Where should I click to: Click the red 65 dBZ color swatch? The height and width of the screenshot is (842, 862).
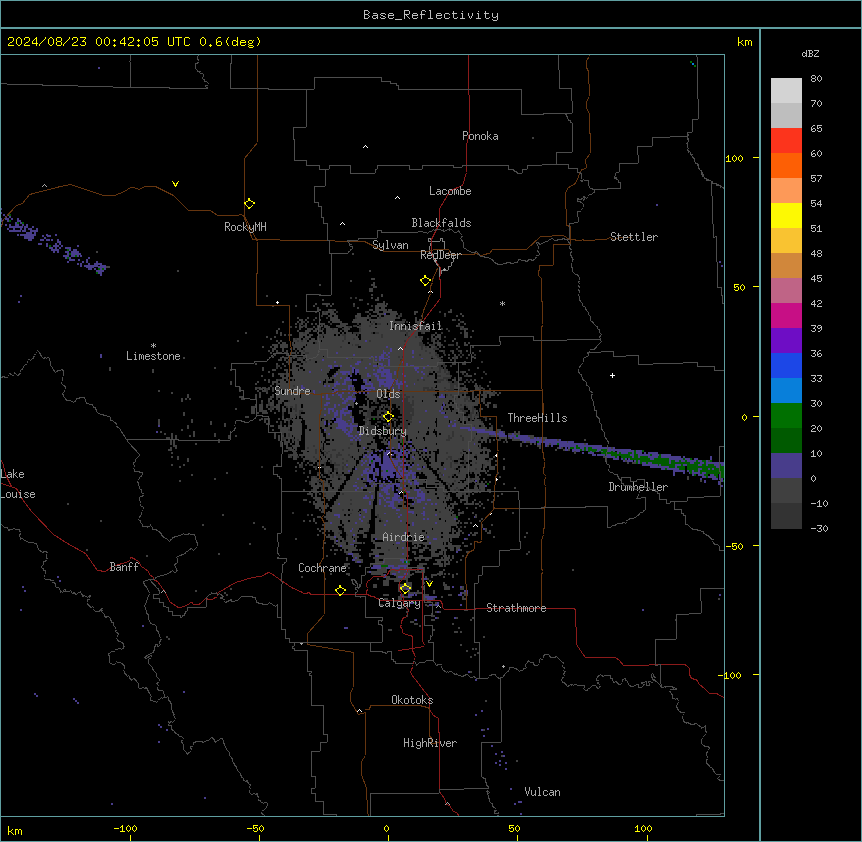click(x=786, y=141)
